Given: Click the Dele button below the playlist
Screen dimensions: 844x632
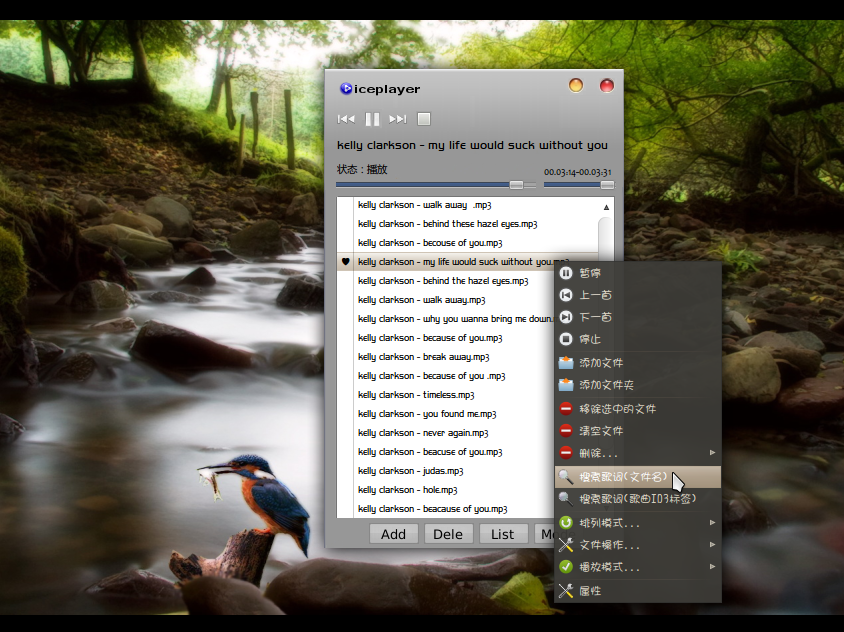Looking at the screenshot, I should click(x=448, y=534).
